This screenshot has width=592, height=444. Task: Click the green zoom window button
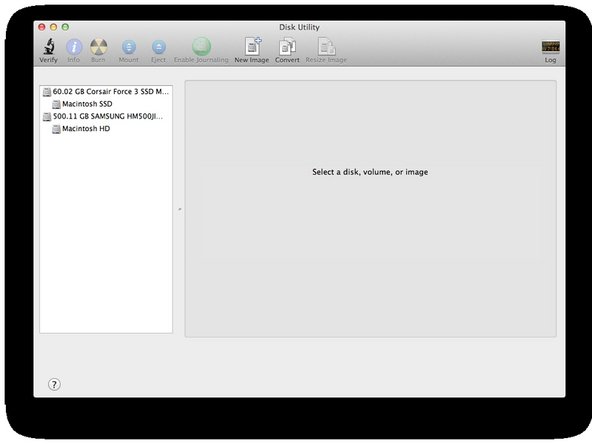pyautogui.click(x=65, y=27)
